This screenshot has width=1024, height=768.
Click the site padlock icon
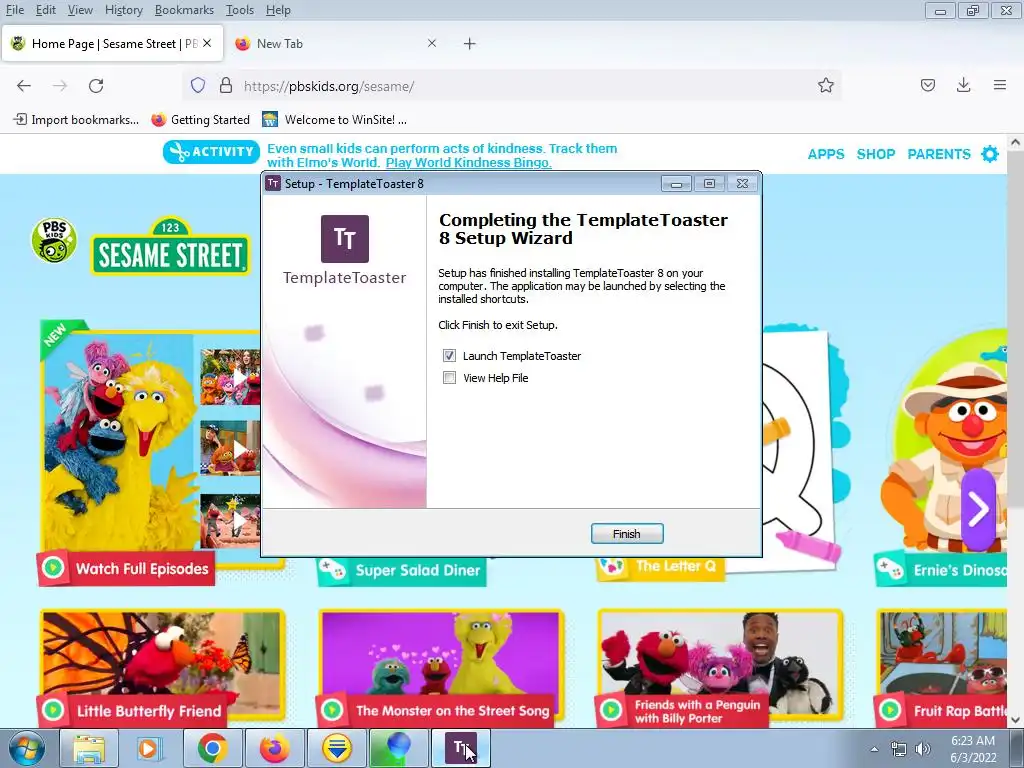(x=226, y=86)
